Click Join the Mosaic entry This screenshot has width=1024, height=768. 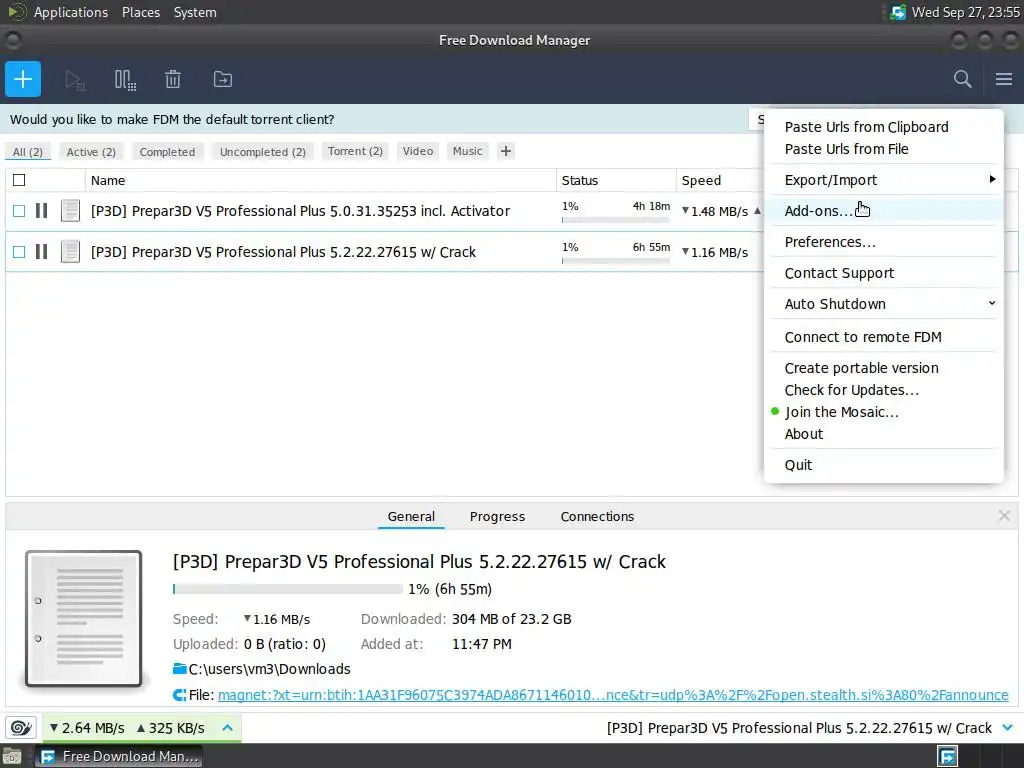[x=841, y=412]
